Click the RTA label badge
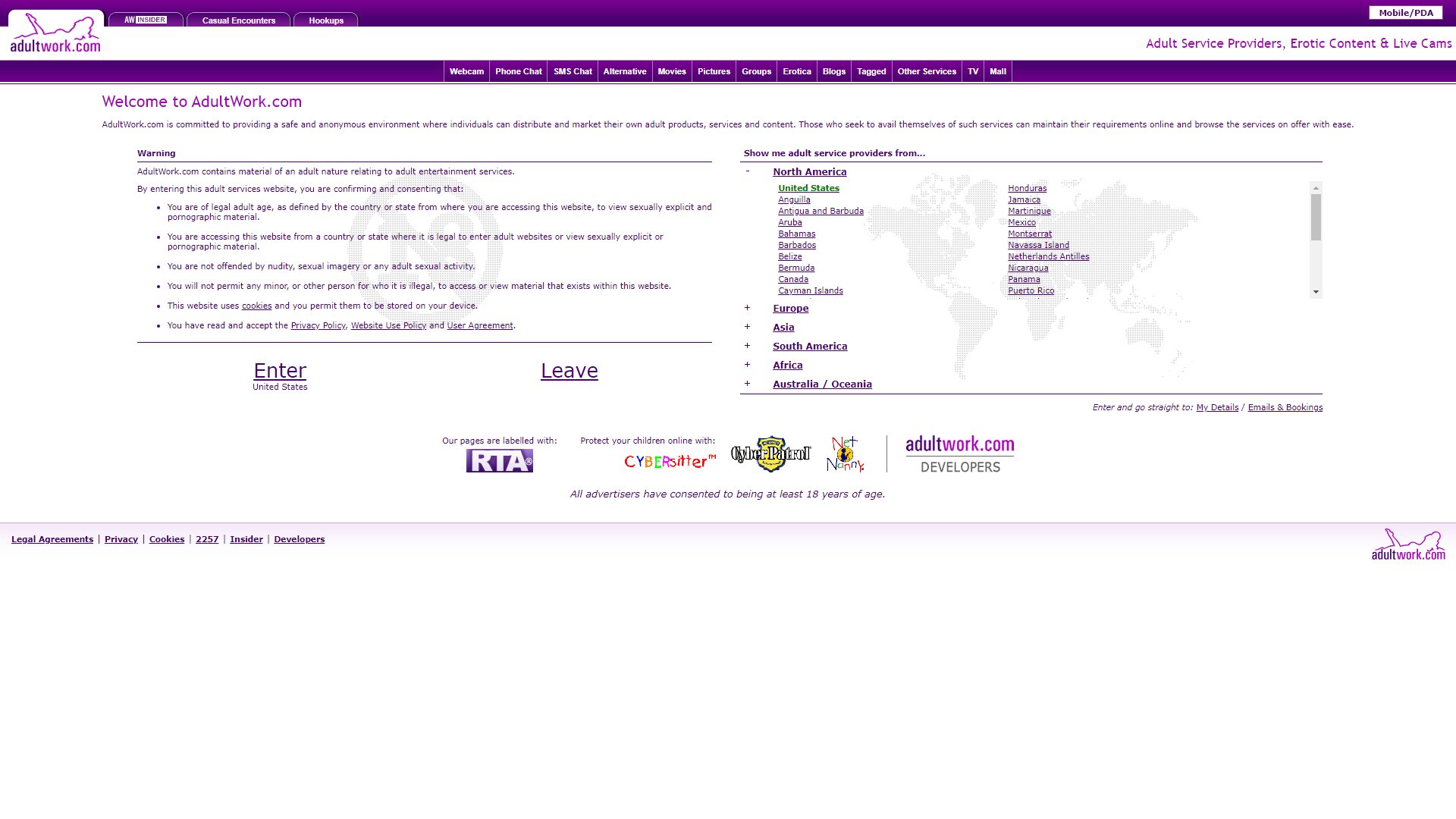Viewport: 1456px width, 819px height. [x=499, y=460]
